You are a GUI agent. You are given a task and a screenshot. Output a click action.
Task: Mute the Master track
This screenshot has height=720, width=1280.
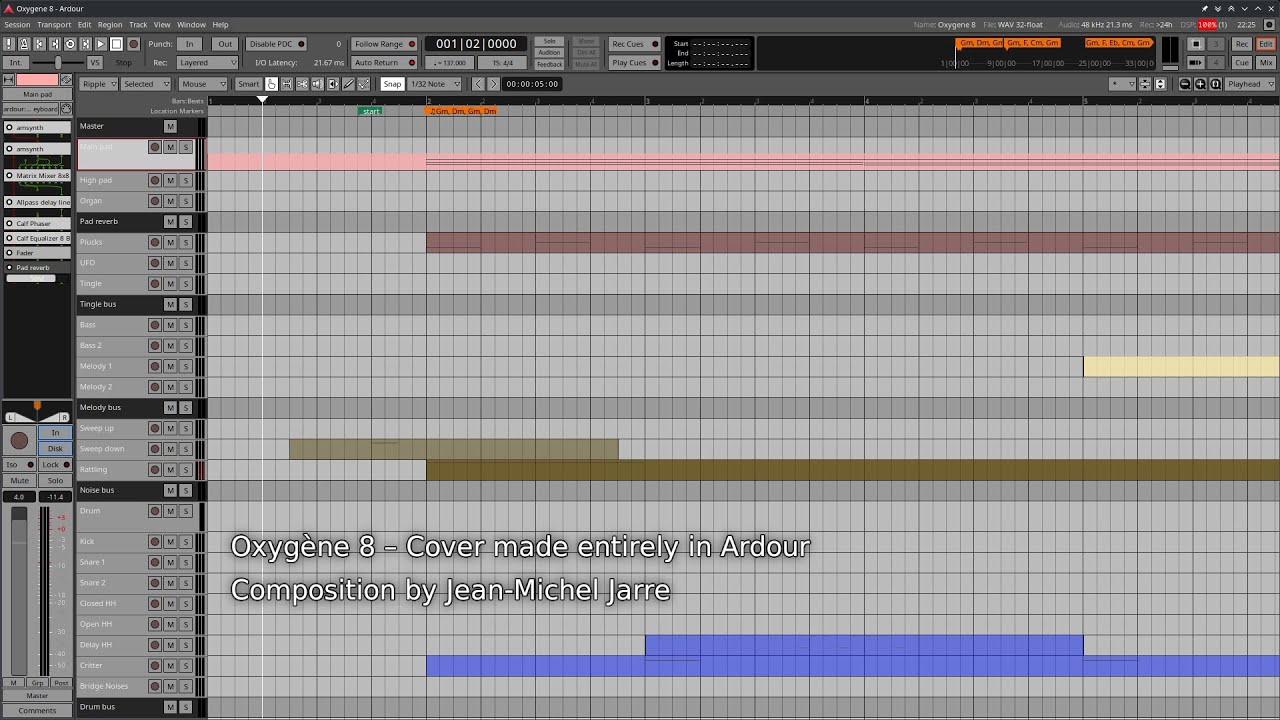pyautogui.click(x=170, y=127)
